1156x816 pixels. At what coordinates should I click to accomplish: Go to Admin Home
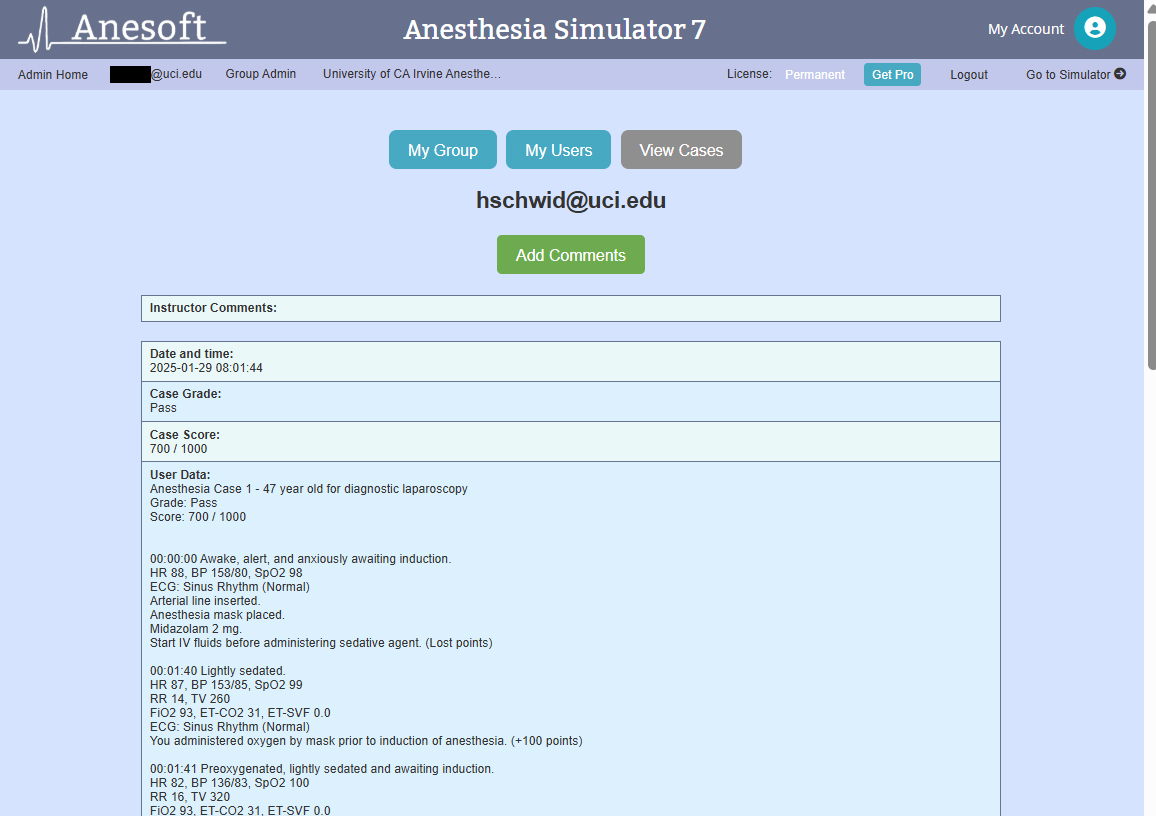click(53, 74)
